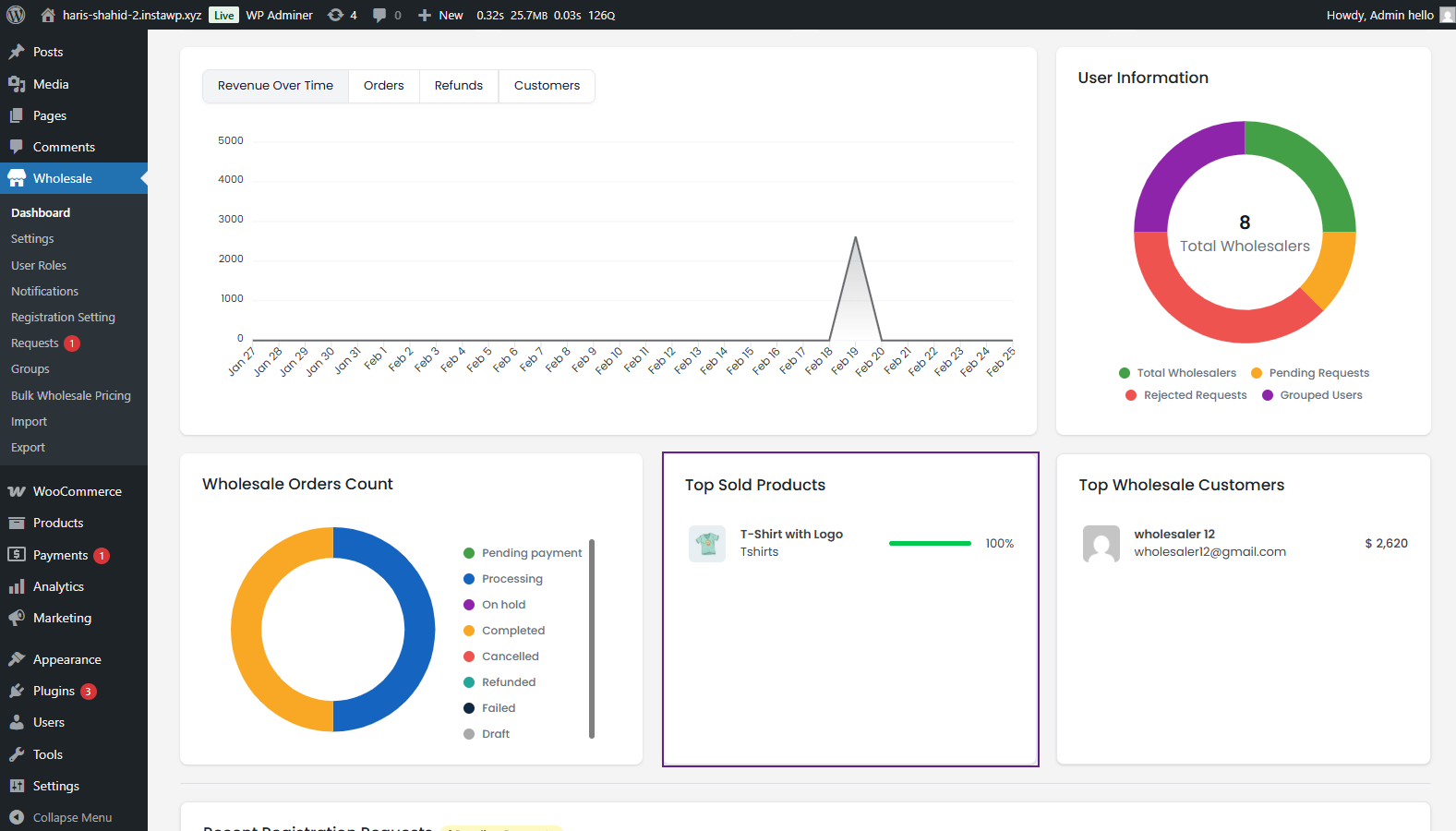
Task: Toggle Pending Requests in user chart legend
Action: tap(1318, 373)
